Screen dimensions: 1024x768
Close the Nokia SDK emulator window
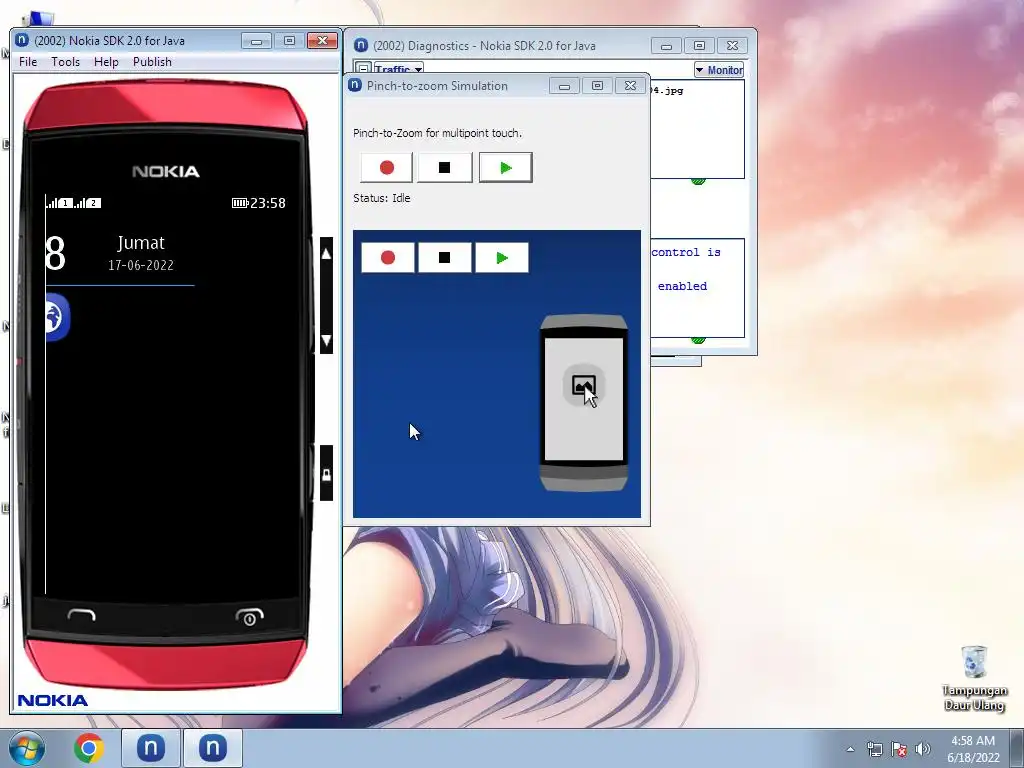322,40
